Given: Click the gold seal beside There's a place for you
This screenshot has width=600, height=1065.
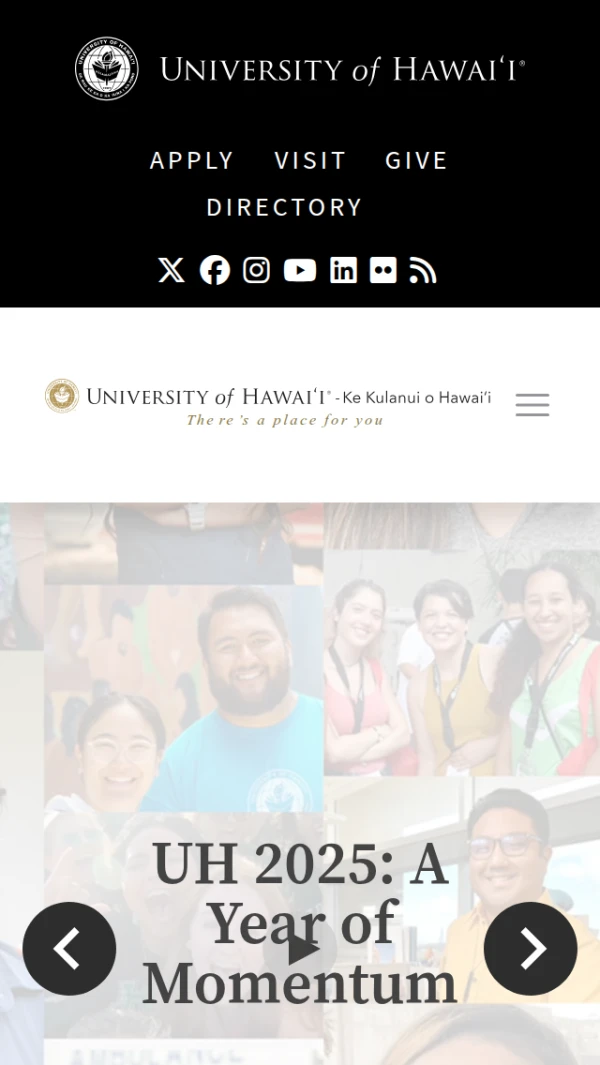Looking at the screenshot, I should tap(62, 396).
